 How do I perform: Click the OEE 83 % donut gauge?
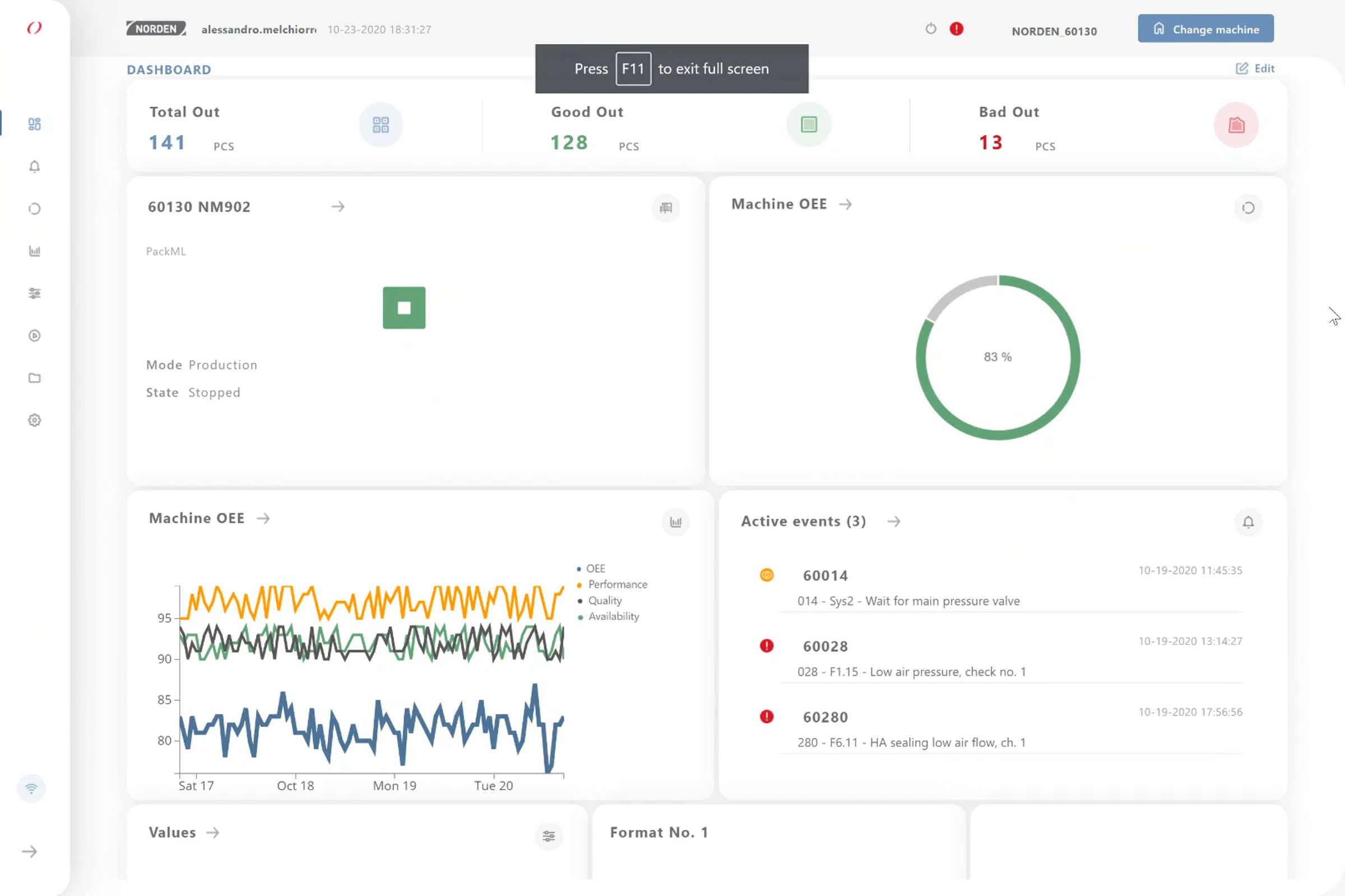pyautogui.click(x=997, y=357)
